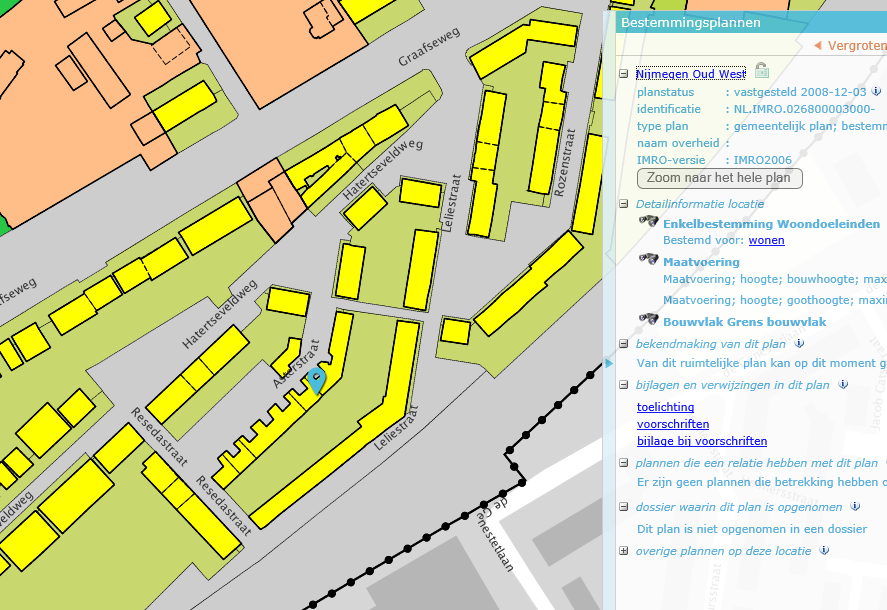
Task: Click the Graafseweg label at top of map
Action: [x=429, y=46]
